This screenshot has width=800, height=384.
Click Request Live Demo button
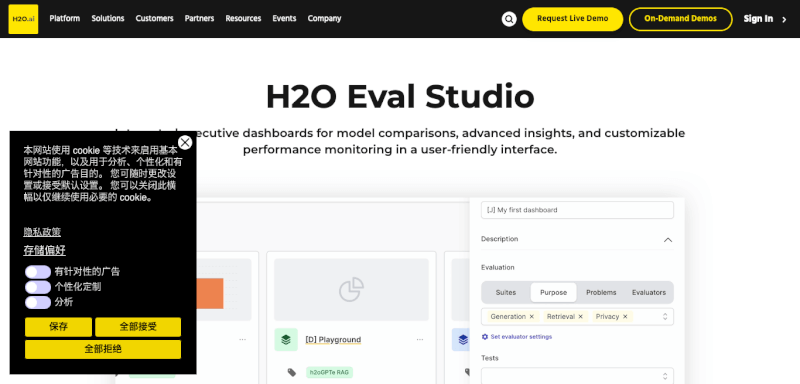click(572, 19)
